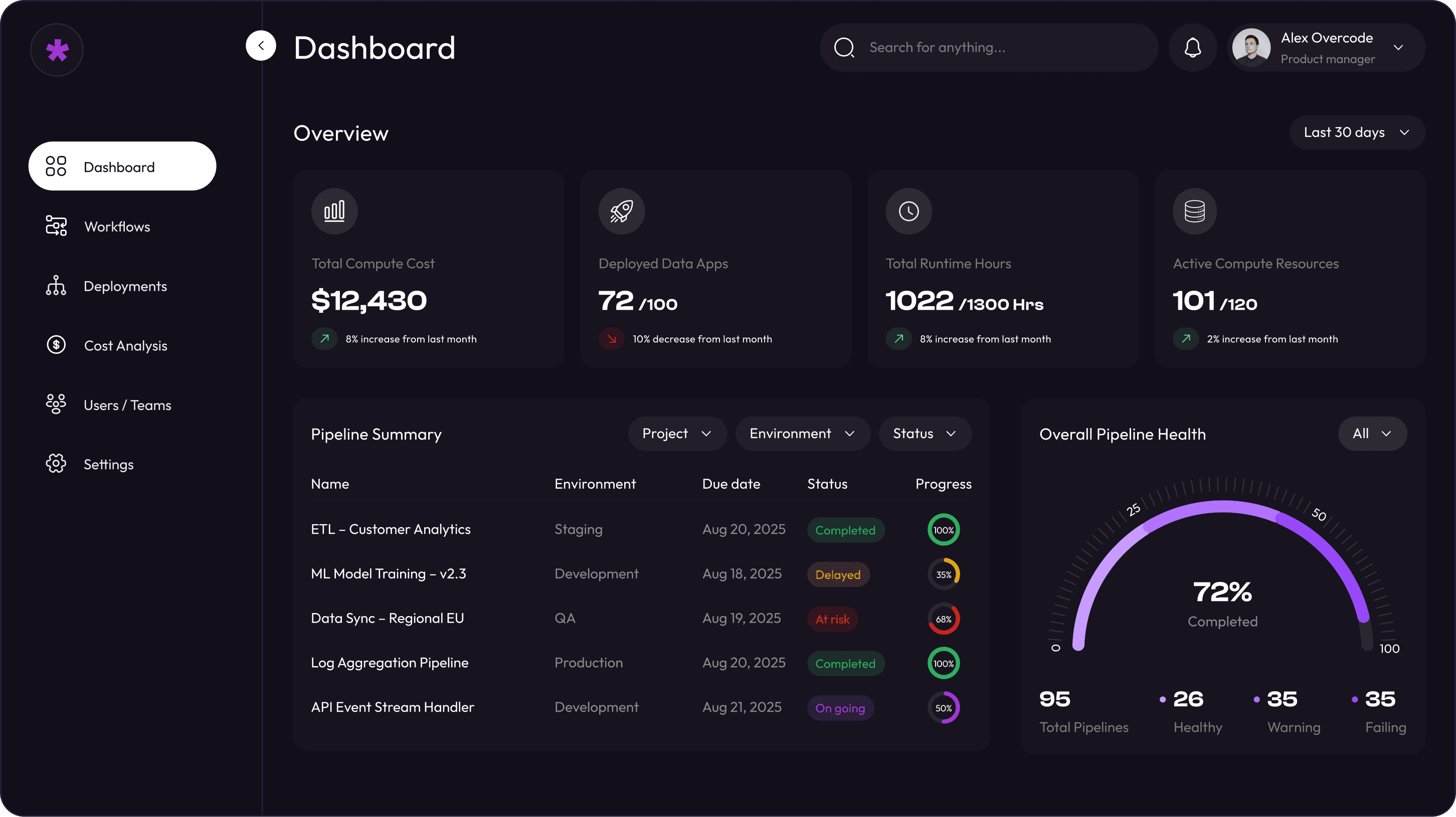Select Dashboard in the navigation menu
Screen dimensions: 1456x817
tap(119, 166)
